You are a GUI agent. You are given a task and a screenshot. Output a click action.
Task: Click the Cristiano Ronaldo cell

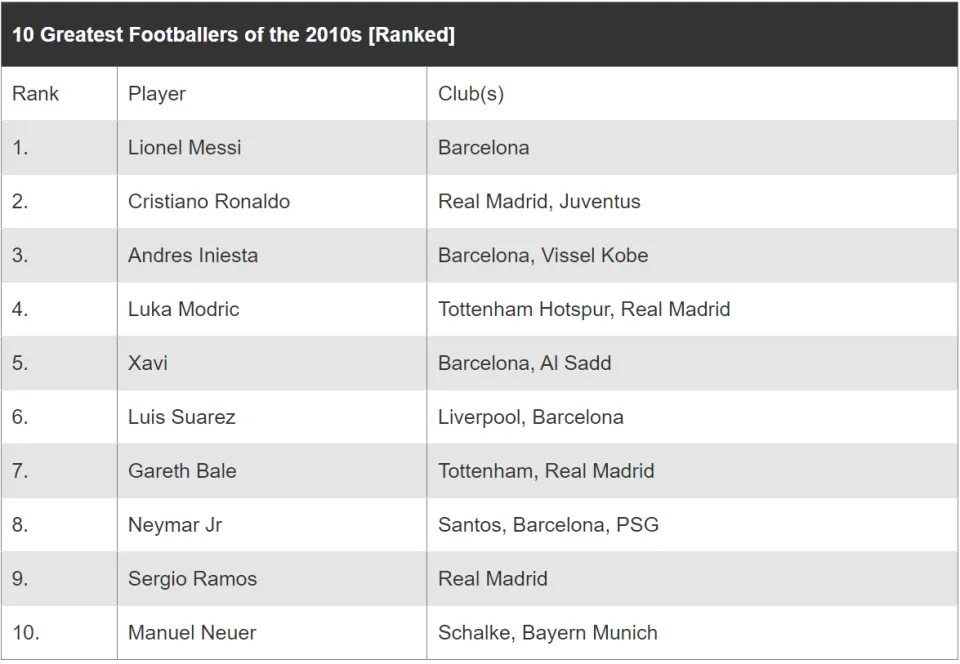click(x=272, y=201)
